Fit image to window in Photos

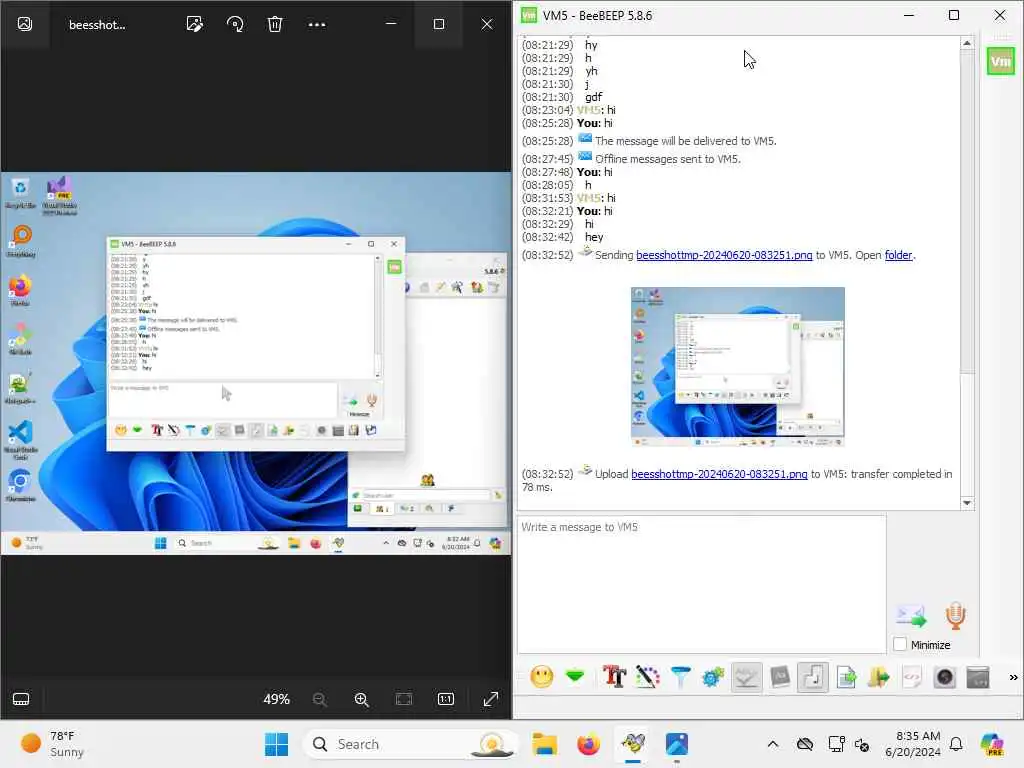click(404, 699)
